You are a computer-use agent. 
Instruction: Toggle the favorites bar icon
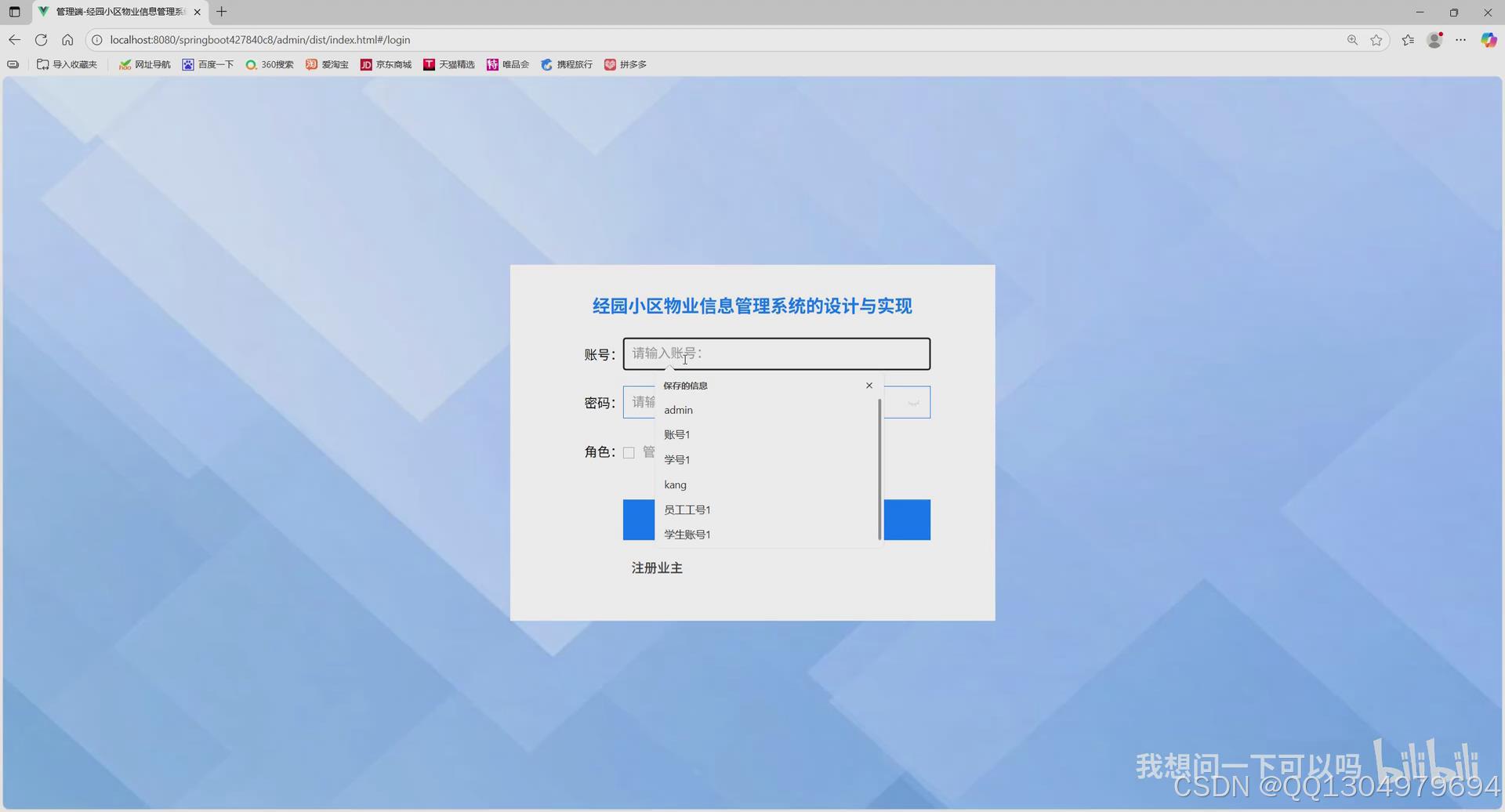pos(13,65)
